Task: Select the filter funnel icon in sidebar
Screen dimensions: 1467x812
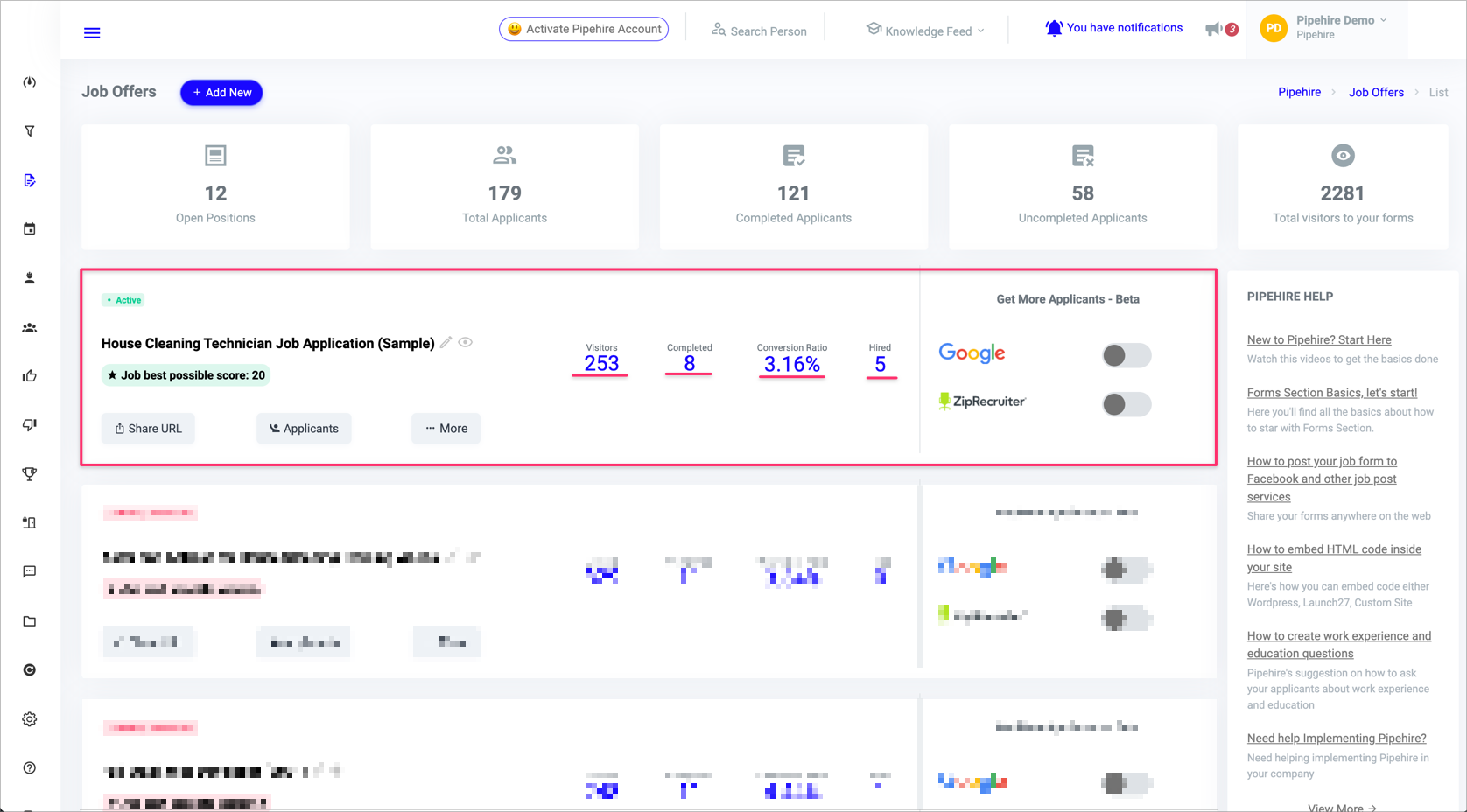Action: pos(29,130)
